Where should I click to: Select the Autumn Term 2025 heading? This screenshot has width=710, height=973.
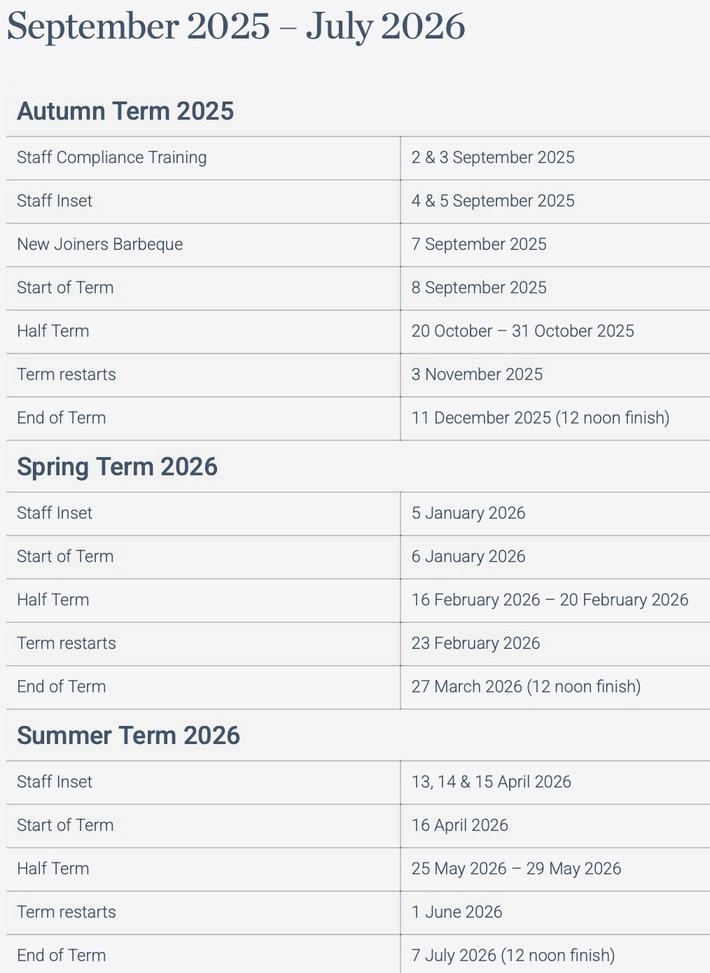click(x=125, y=111)
